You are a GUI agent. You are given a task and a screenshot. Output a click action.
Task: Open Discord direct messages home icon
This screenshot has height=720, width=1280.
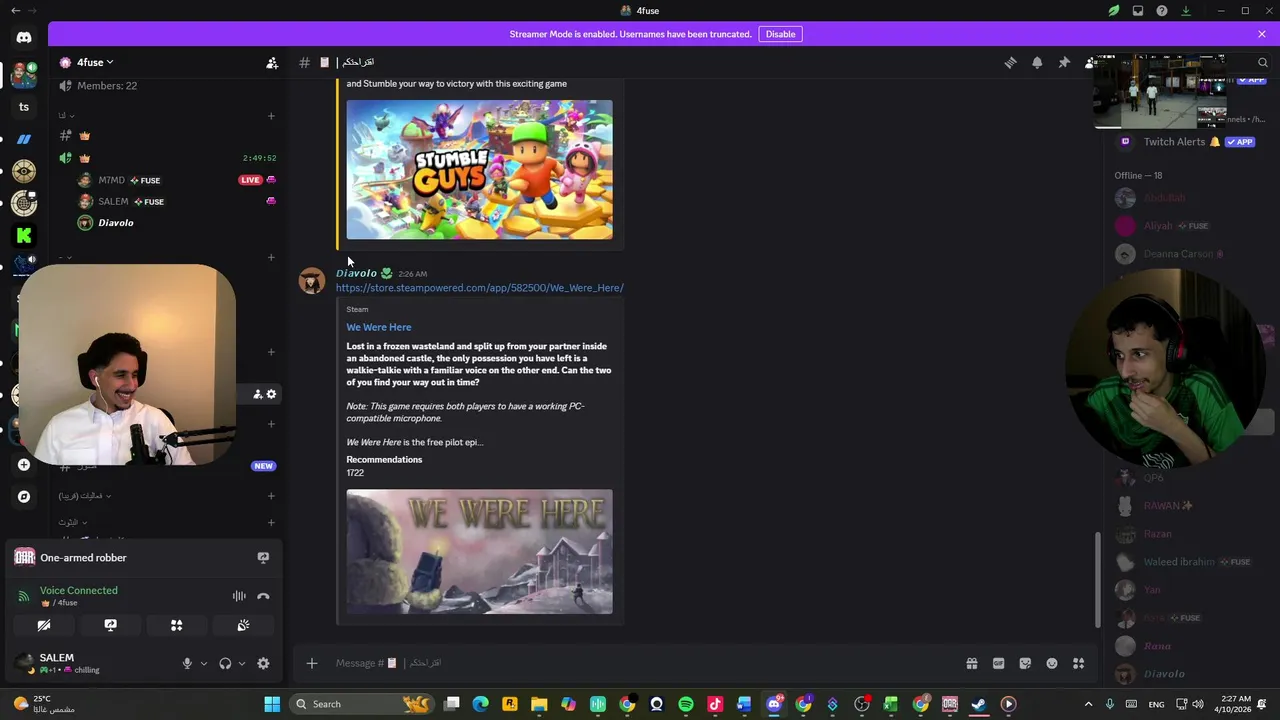pos(24,38)
